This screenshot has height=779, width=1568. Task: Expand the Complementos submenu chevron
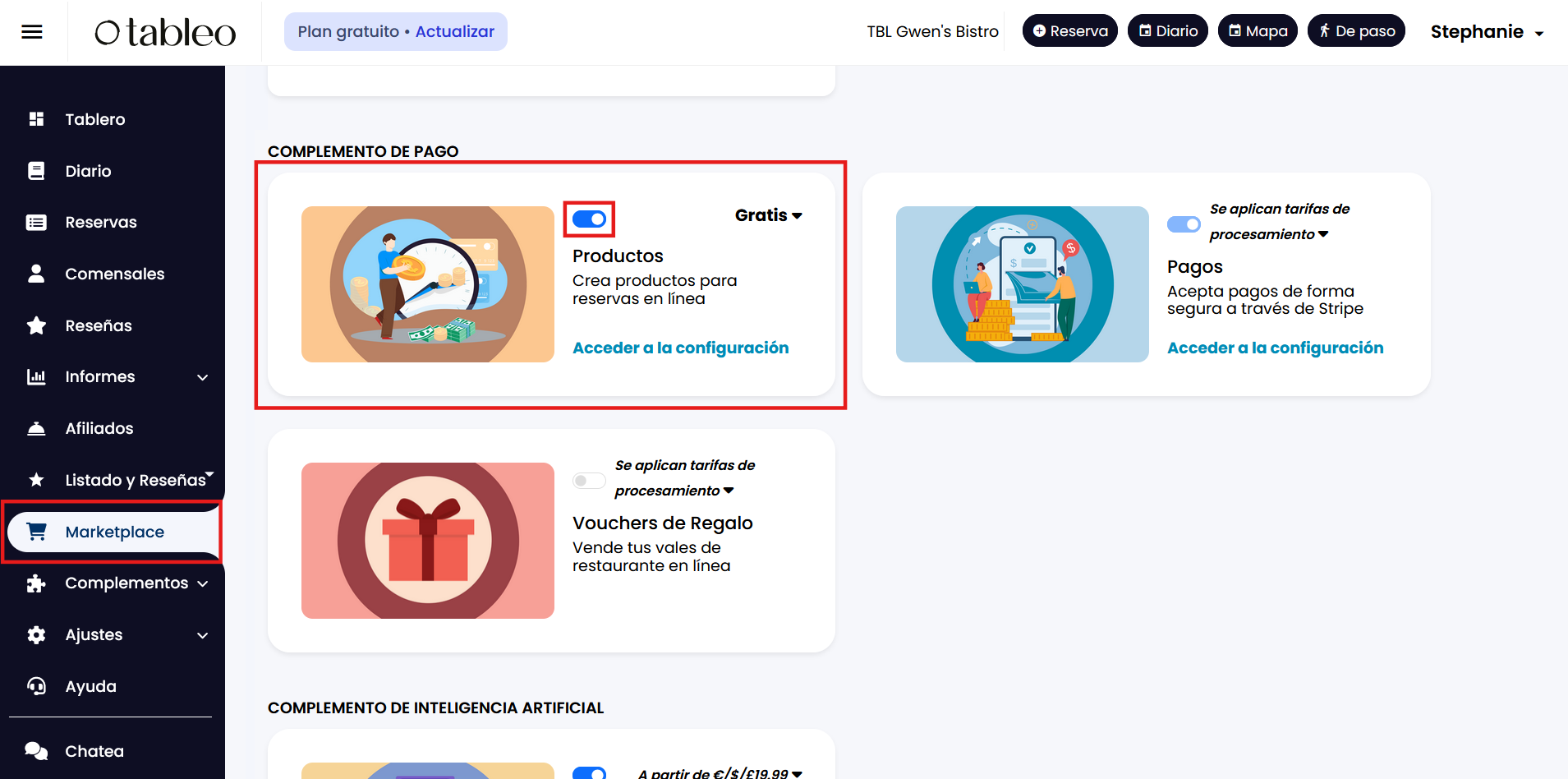pyautogui.click(x=203, y=583)
